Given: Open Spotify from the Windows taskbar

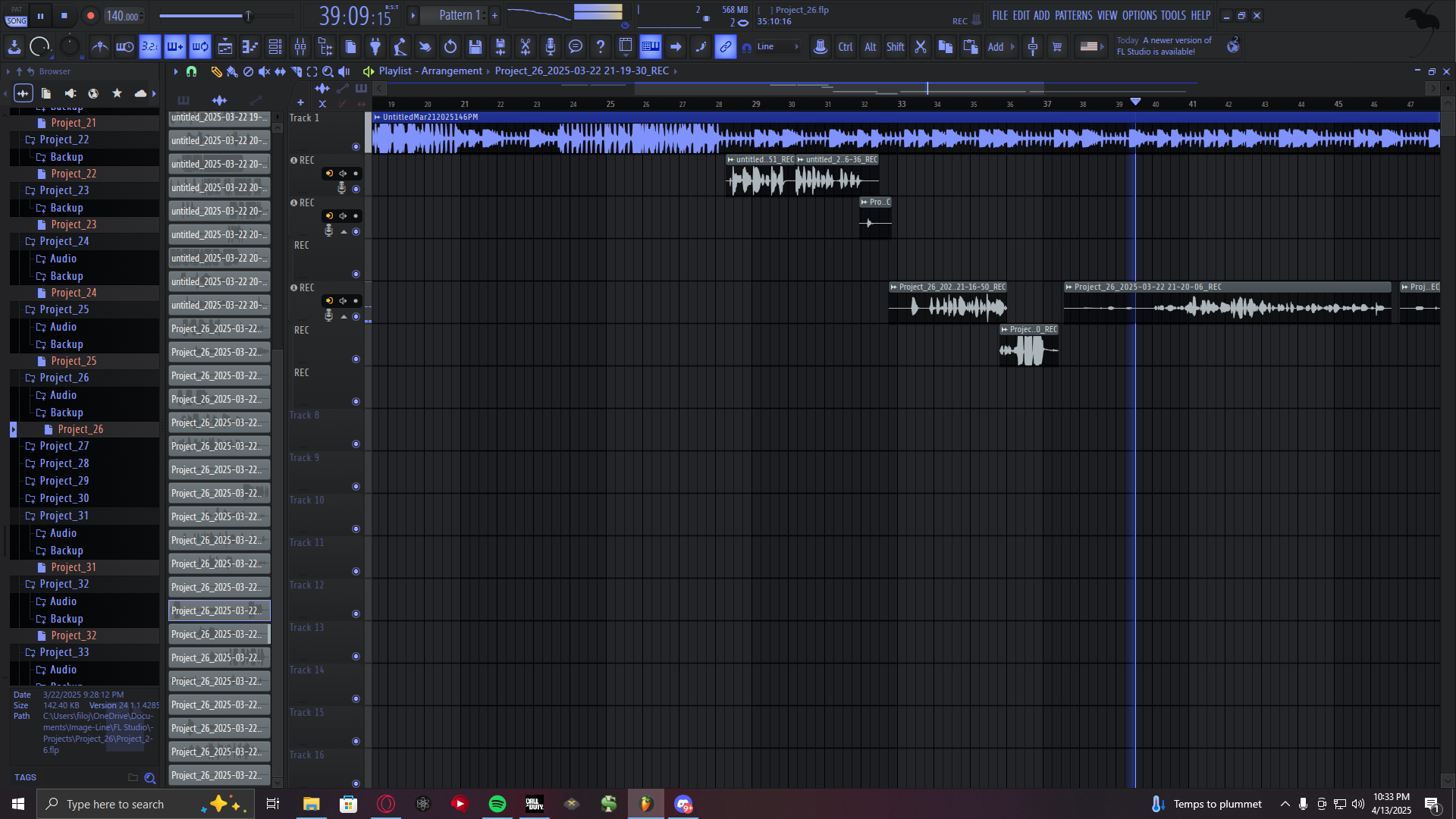Looking at the screenshot, I should click(x=497, y=804).
